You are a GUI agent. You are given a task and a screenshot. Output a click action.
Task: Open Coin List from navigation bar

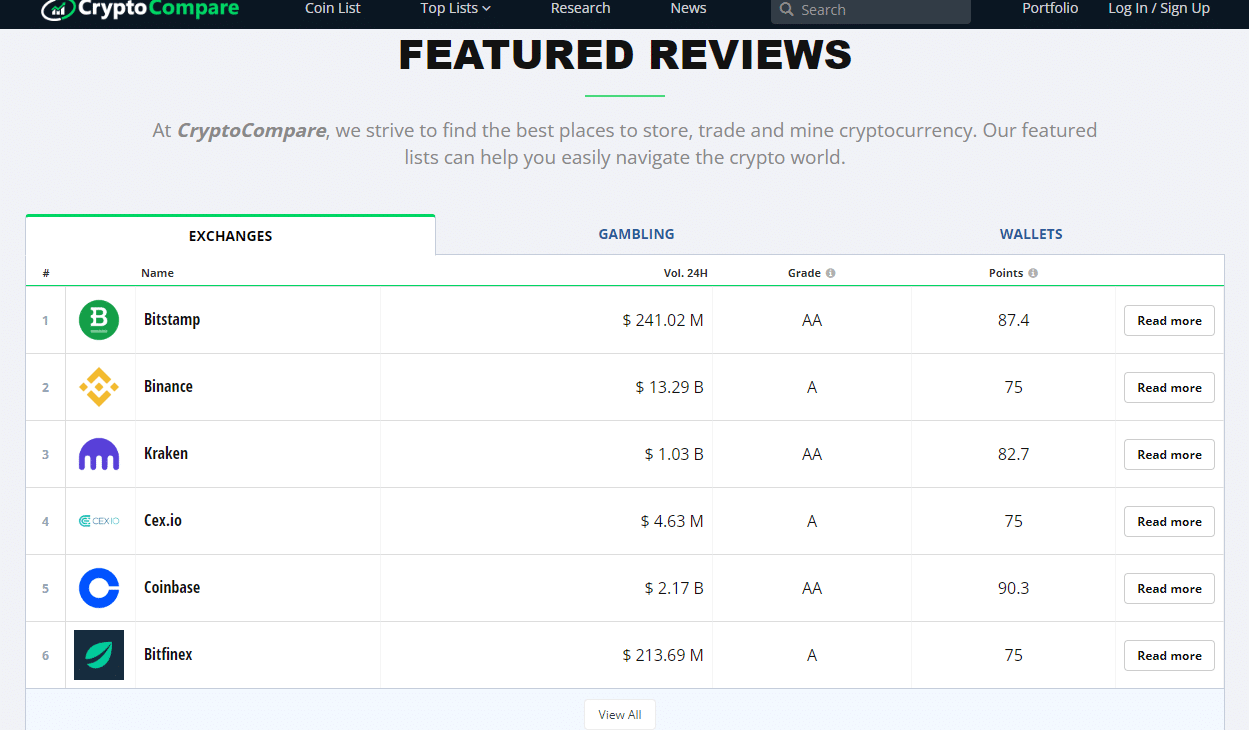[x=333, y=8]
